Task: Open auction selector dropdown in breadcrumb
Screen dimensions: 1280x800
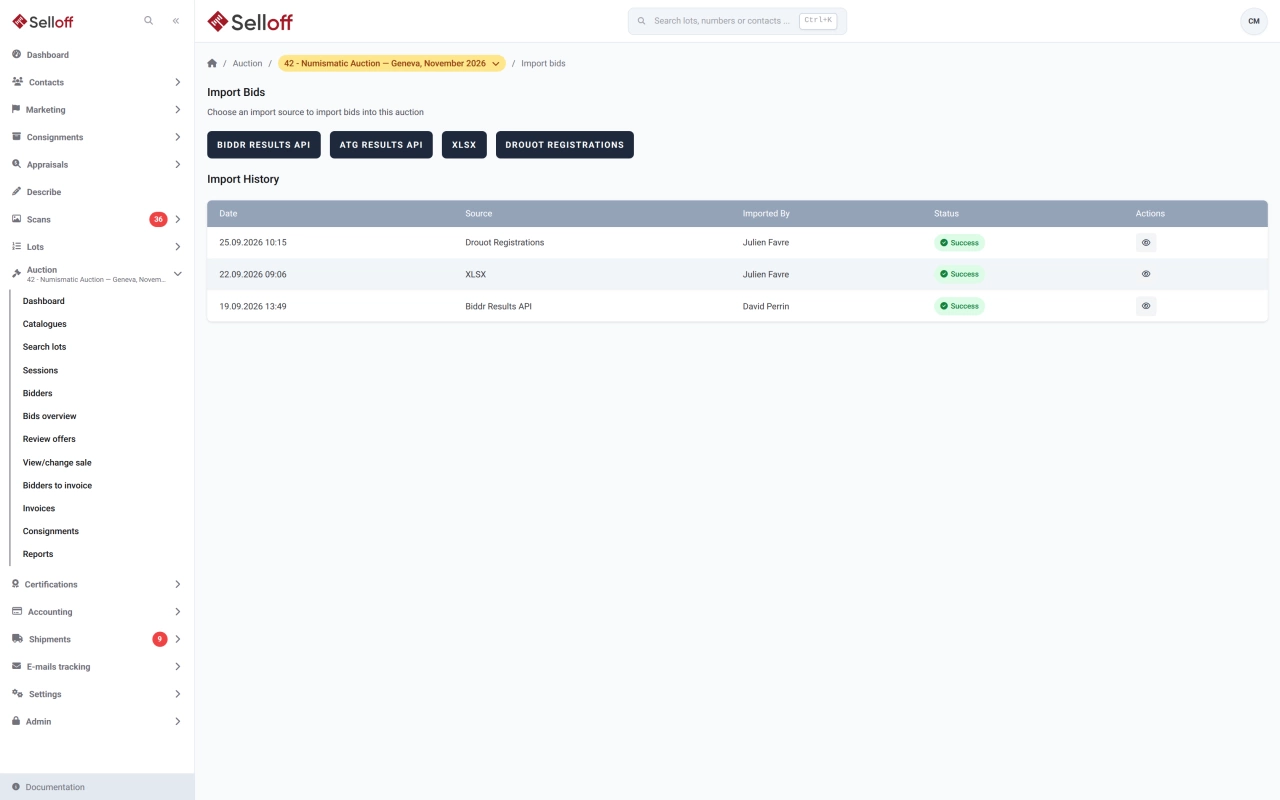Action: tap(392, 63)
